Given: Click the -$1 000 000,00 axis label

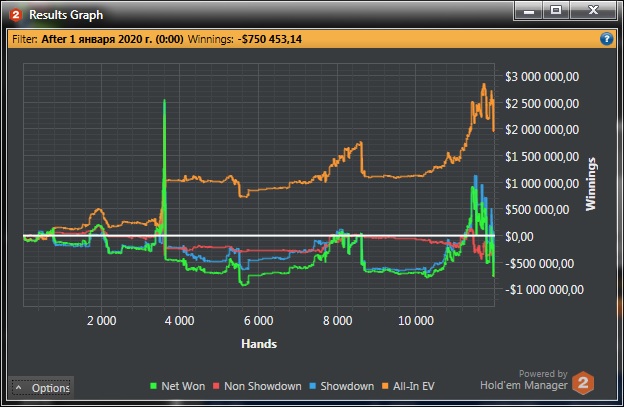Looking at the screenshot, I should (x=544, y=290).
